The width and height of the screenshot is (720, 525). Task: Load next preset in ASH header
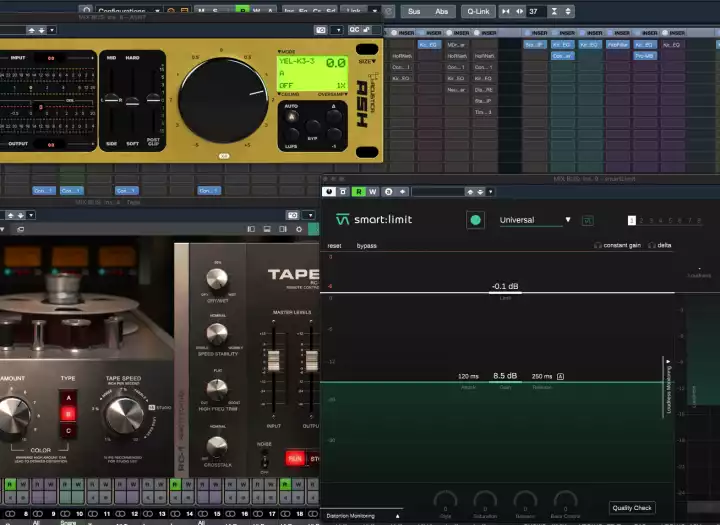pyautogui.click(x=42, y=30)
